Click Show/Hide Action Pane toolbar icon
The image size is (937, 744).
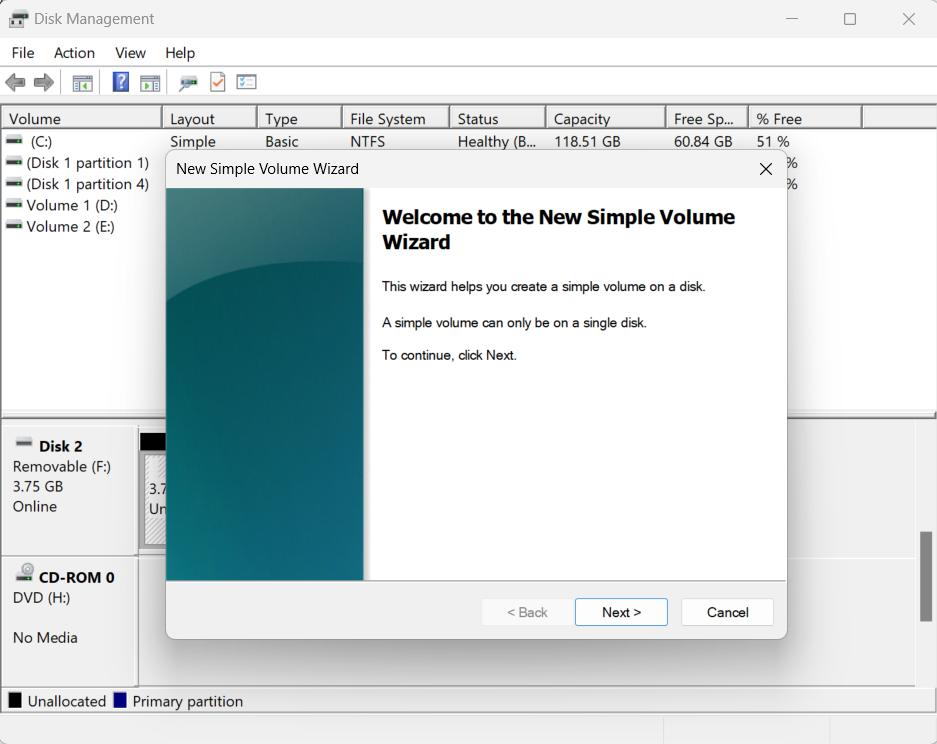point(150,82)
